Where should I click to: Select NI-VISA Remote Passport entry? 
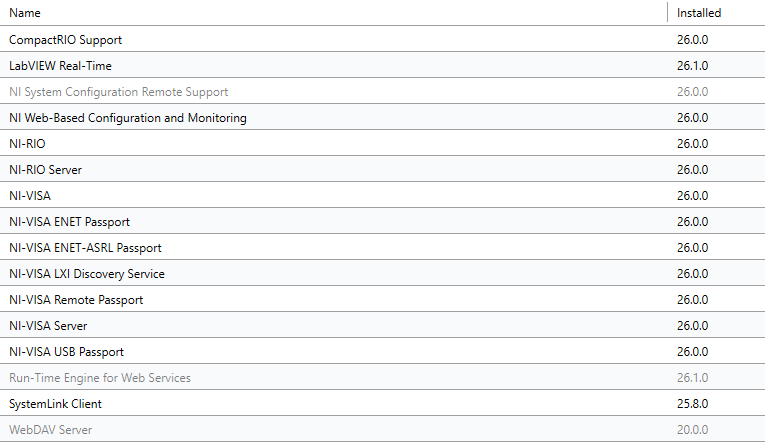[x=76, y=300]
